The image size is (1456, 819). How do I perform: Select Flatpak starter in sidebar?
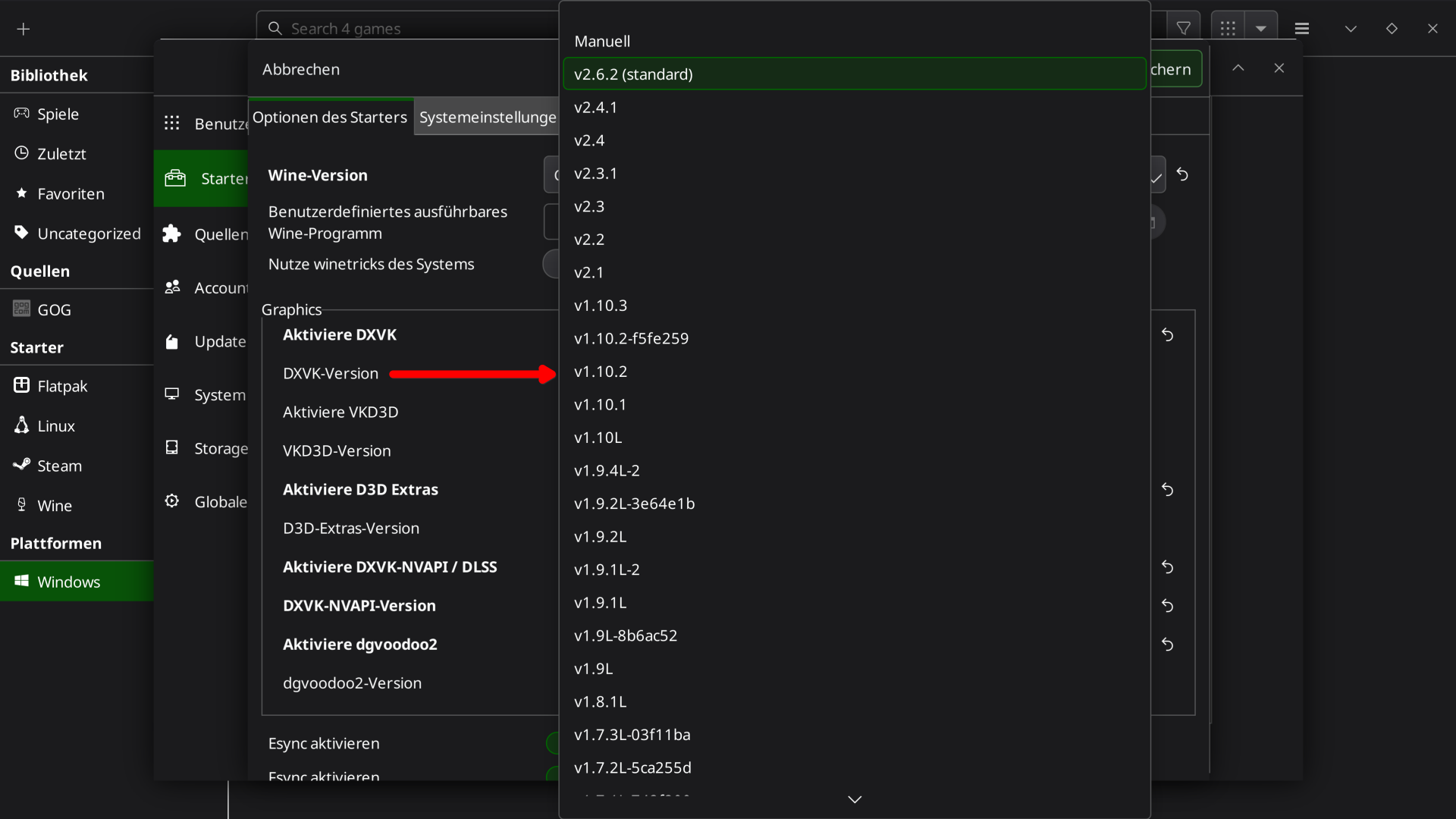(62, 386)
